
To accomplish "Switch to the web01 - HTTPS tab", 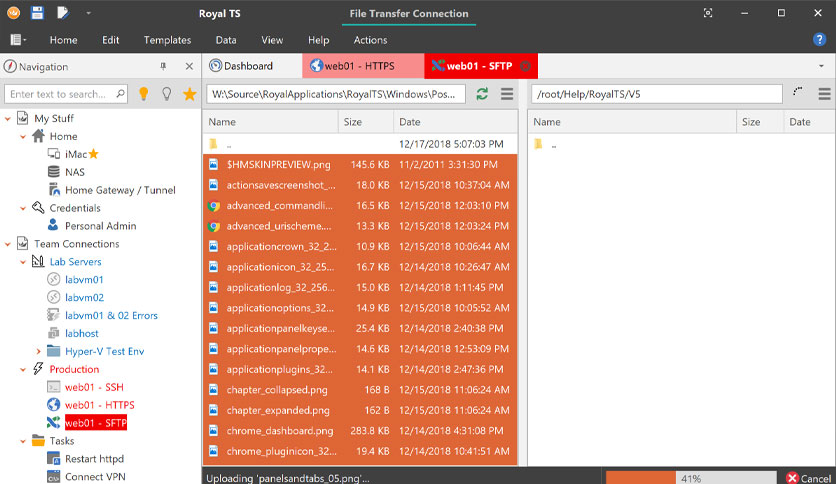I will pos(363,66).
